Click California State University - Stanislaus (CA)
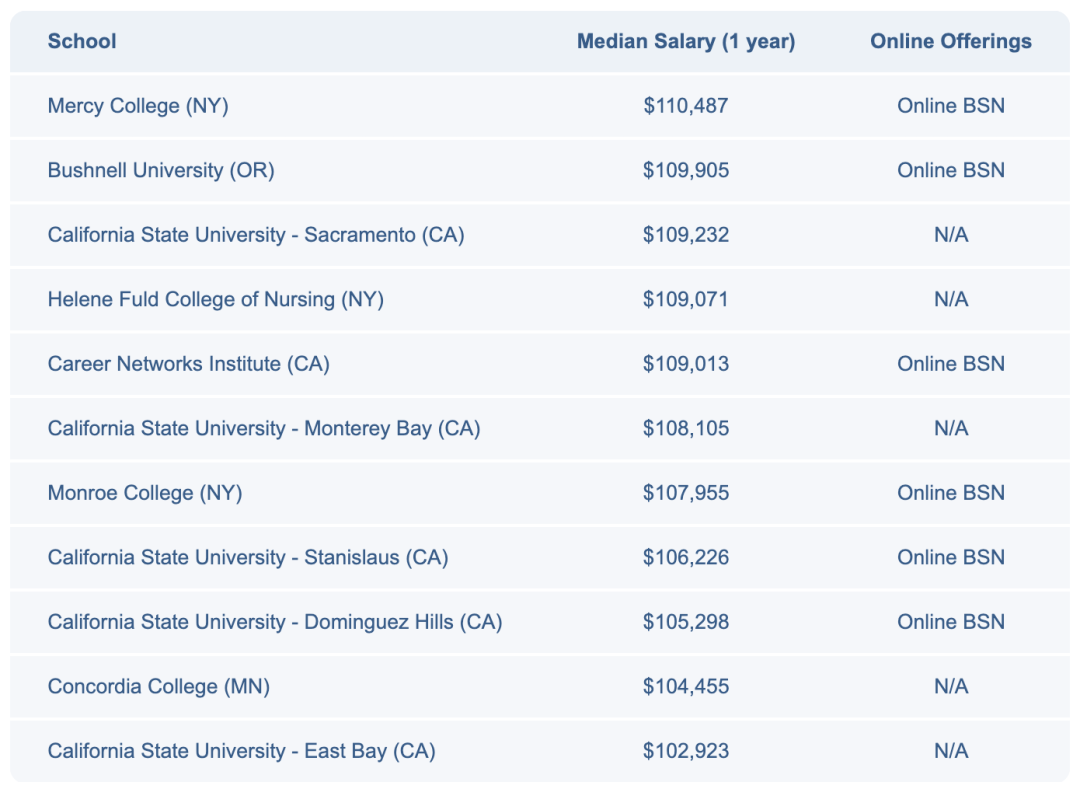The width and height of the screenshot is (1080, 796). coord(248,557)
